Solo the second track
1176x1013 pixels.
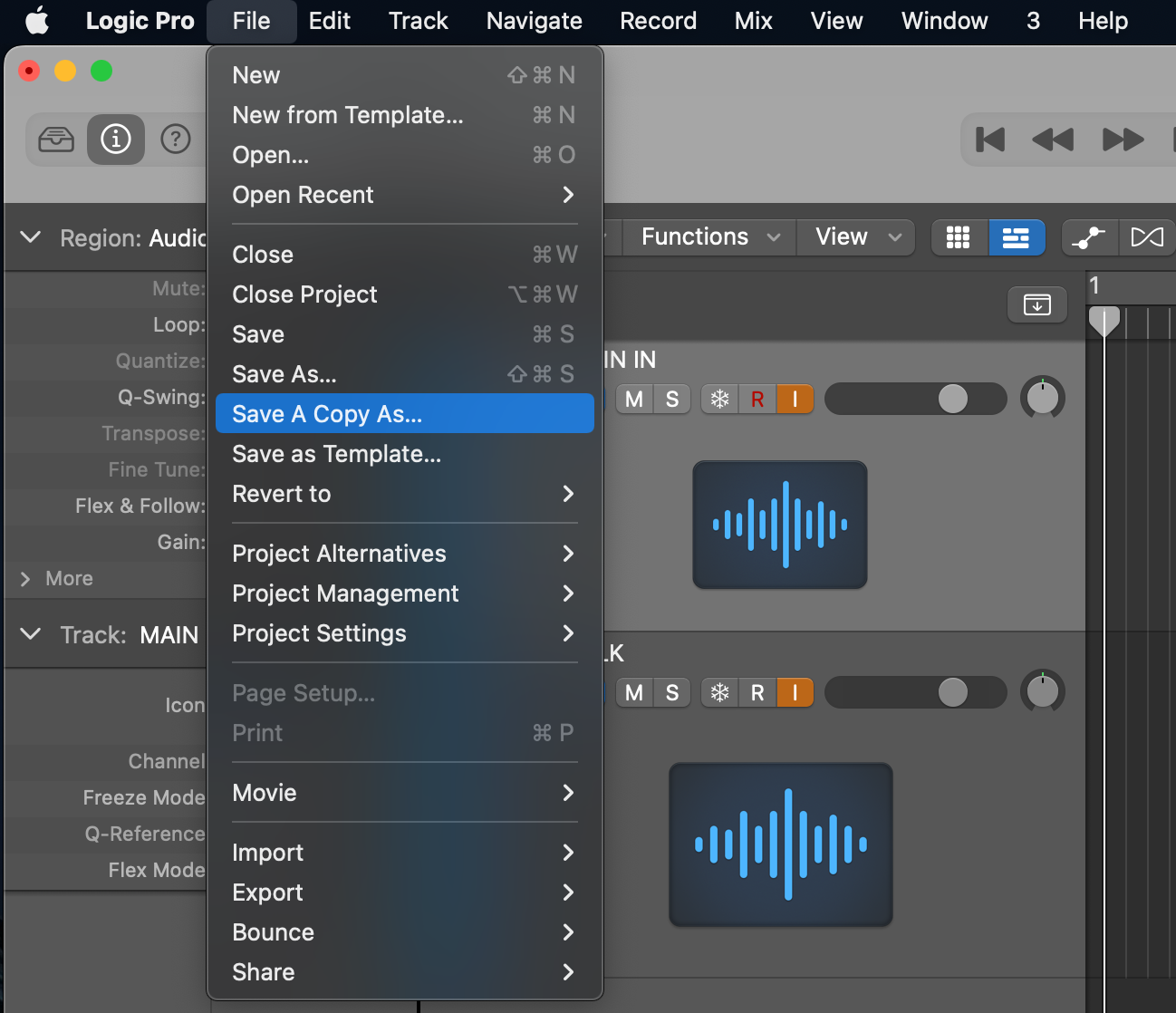click(672, 692)
